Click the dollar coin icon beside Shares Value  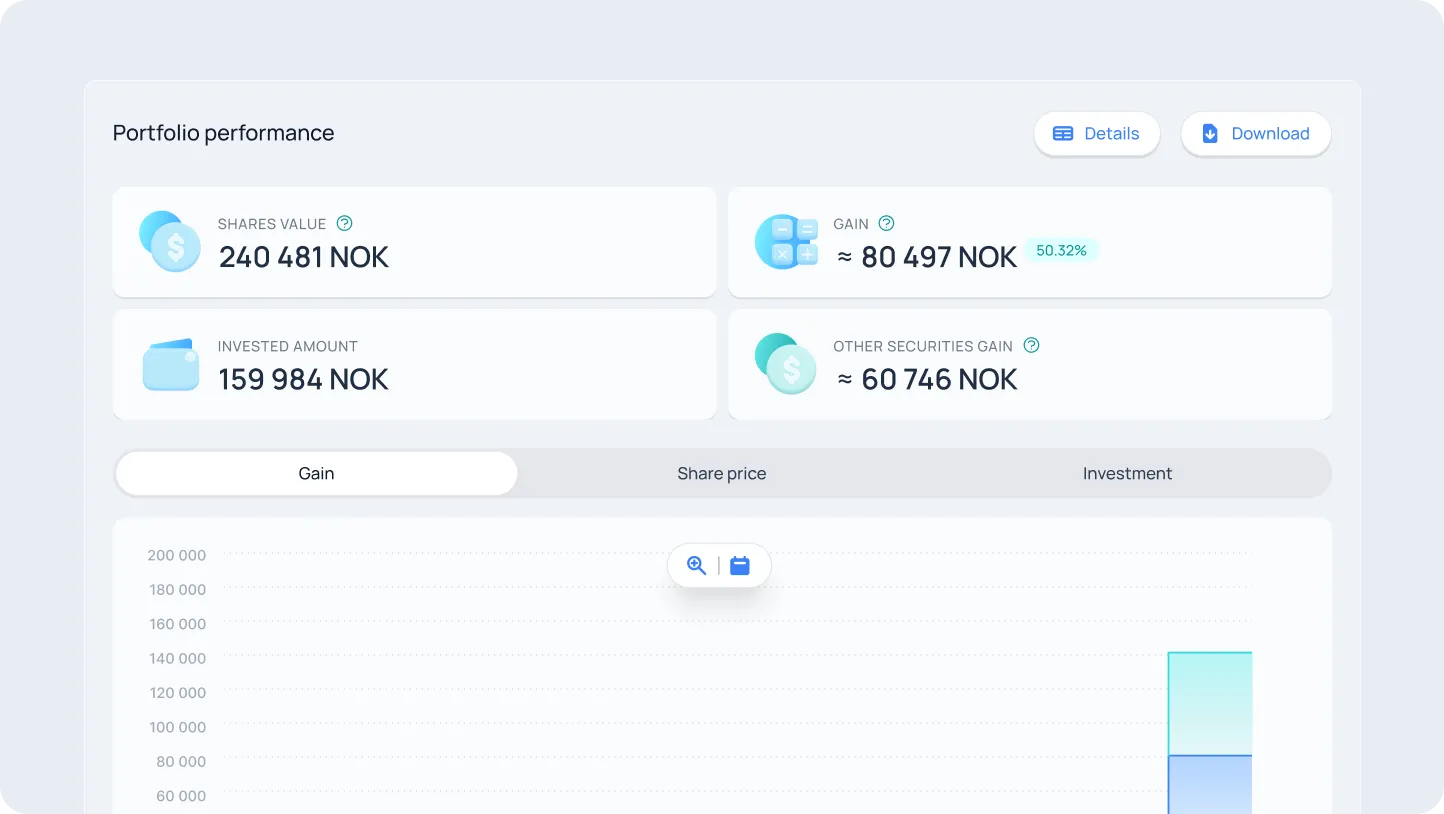coord(170,242)
